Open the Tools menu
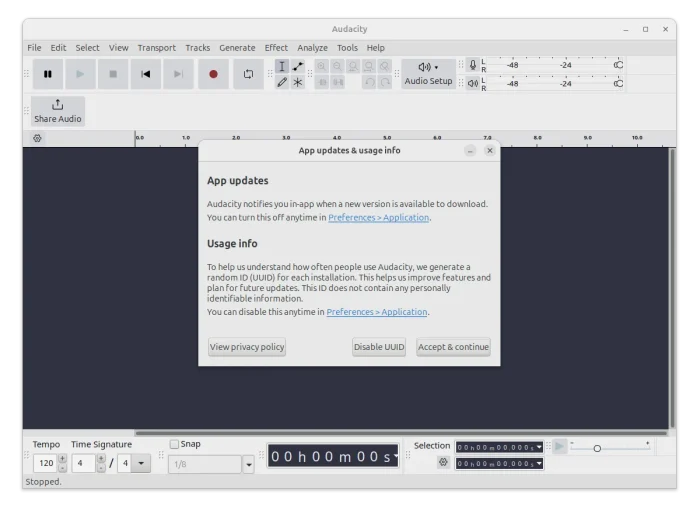The image size is (700, 508). 347,48
